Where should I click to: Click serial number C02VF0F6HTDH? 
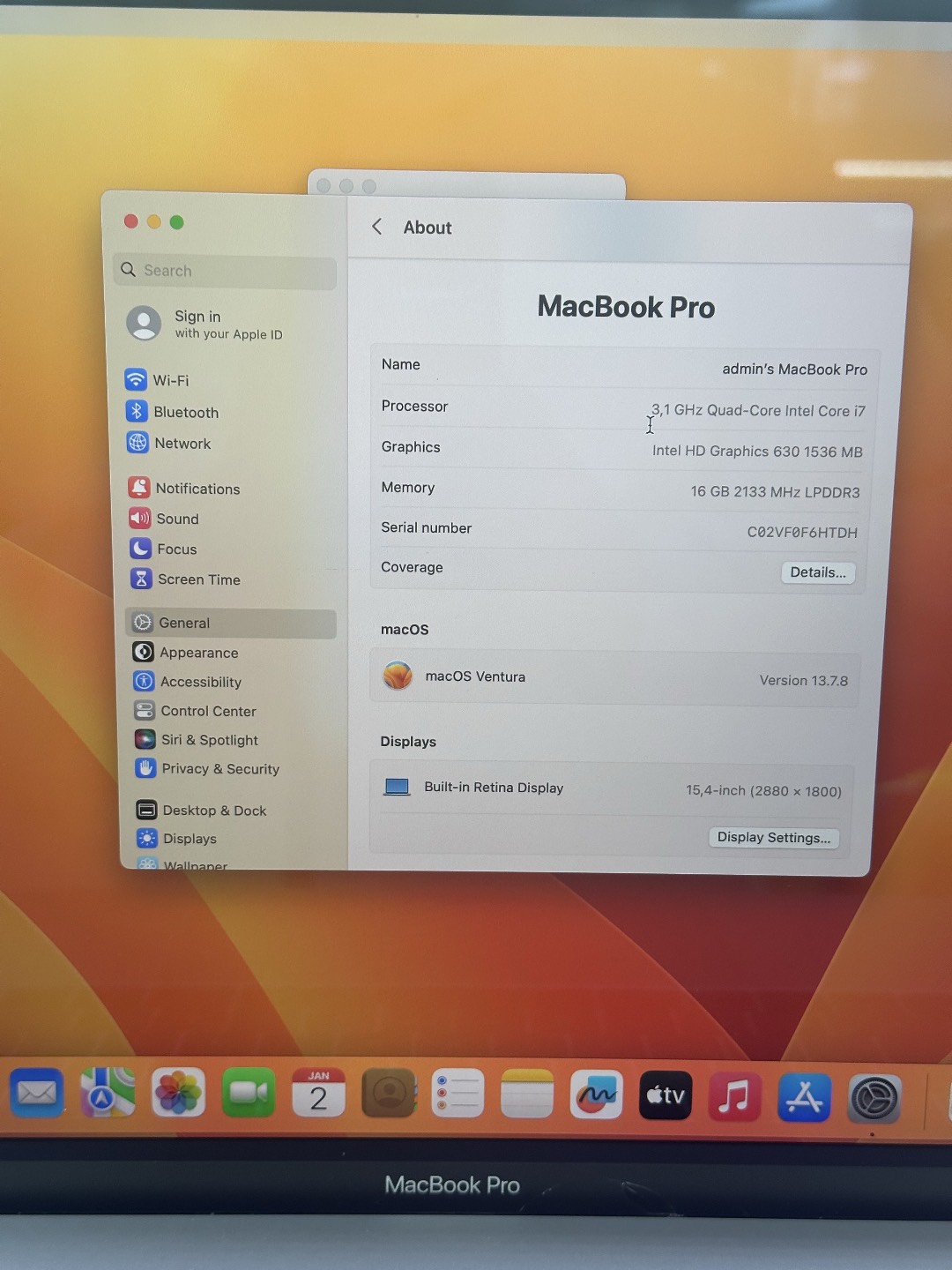(x=802, y=532)
